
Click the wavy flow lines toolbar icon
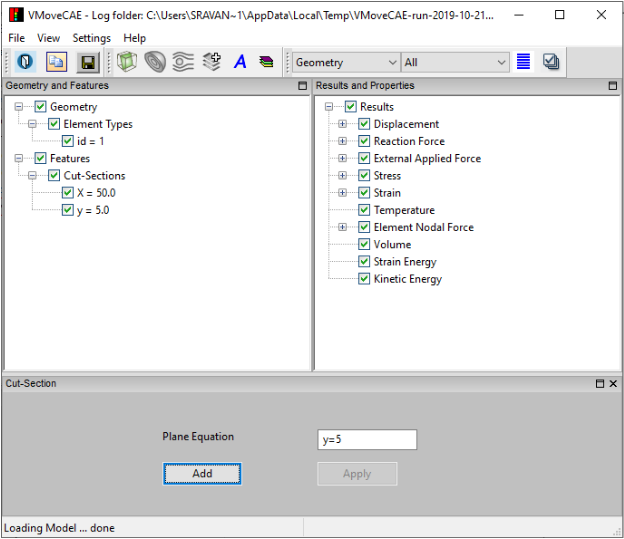click(183, 62)
